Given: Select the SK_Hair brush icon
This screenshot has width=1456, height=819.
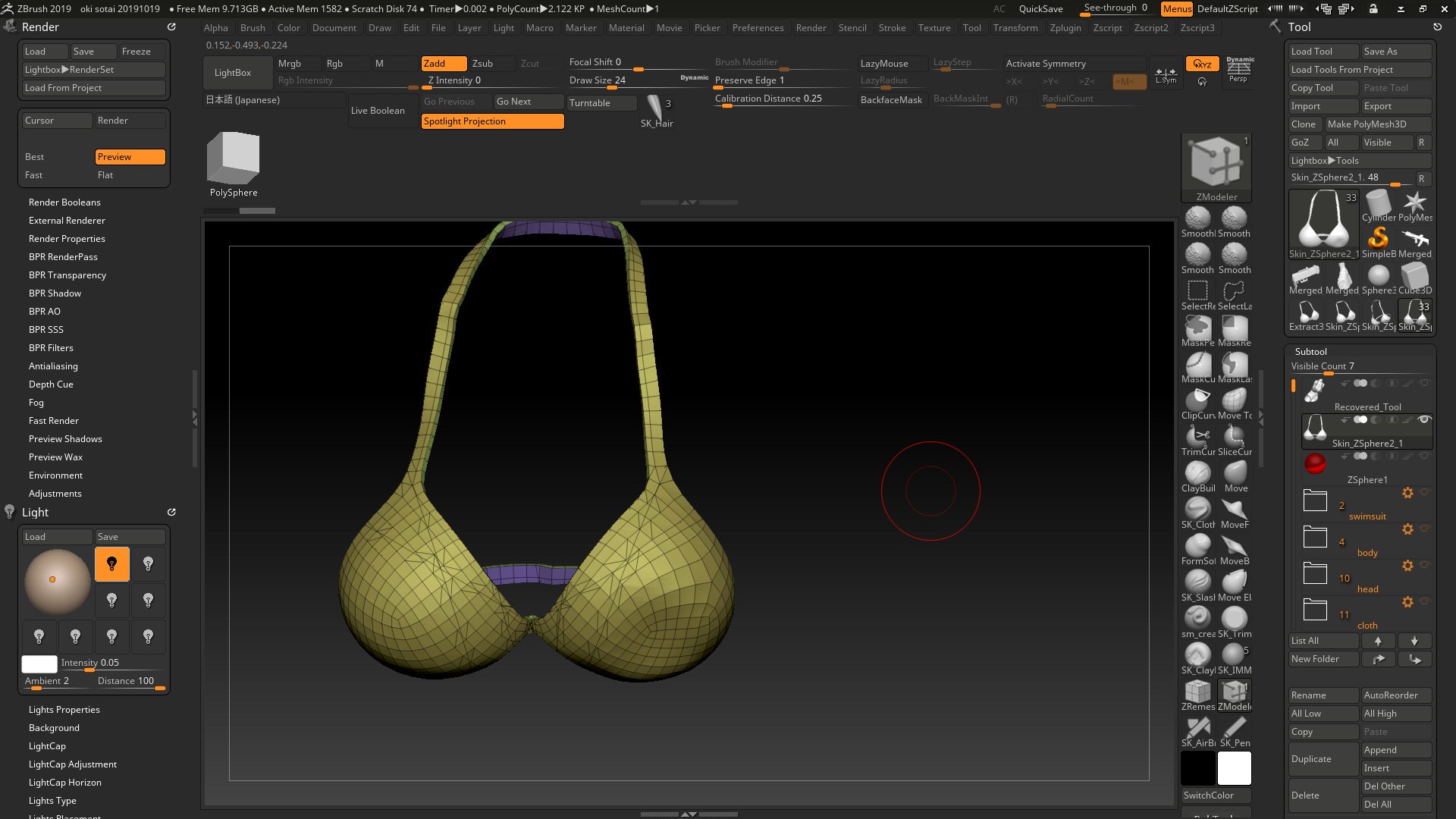Looking at the screenshot, I should pos(655,108).
